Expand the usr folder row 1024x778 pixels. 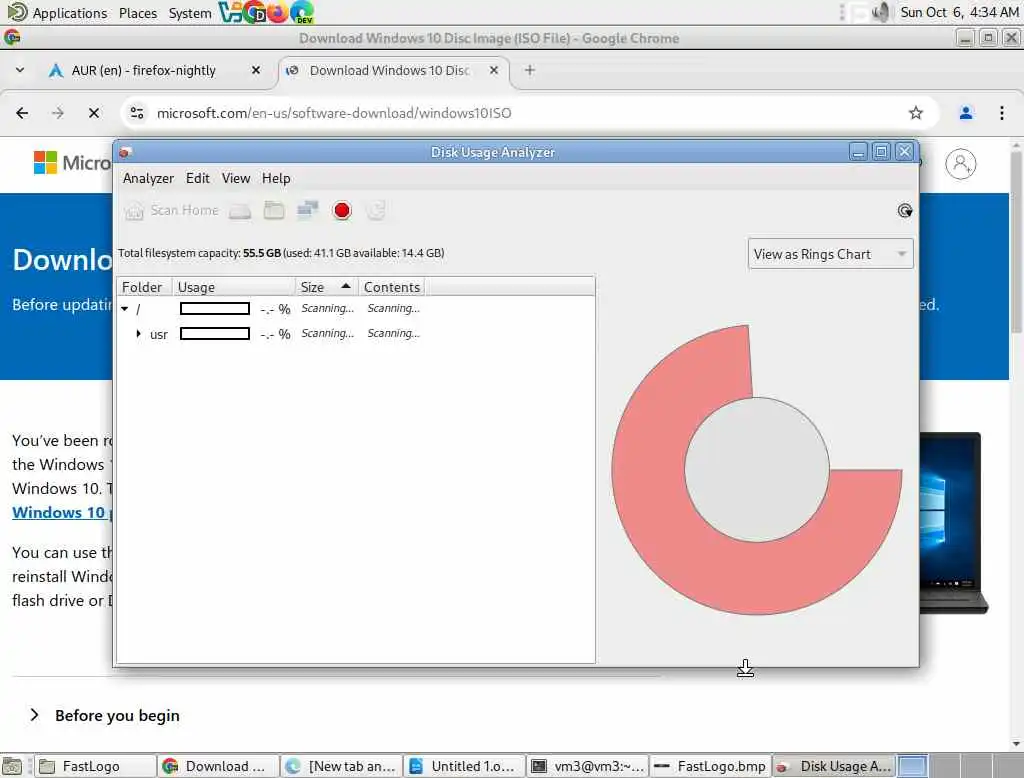click(138, 334)
